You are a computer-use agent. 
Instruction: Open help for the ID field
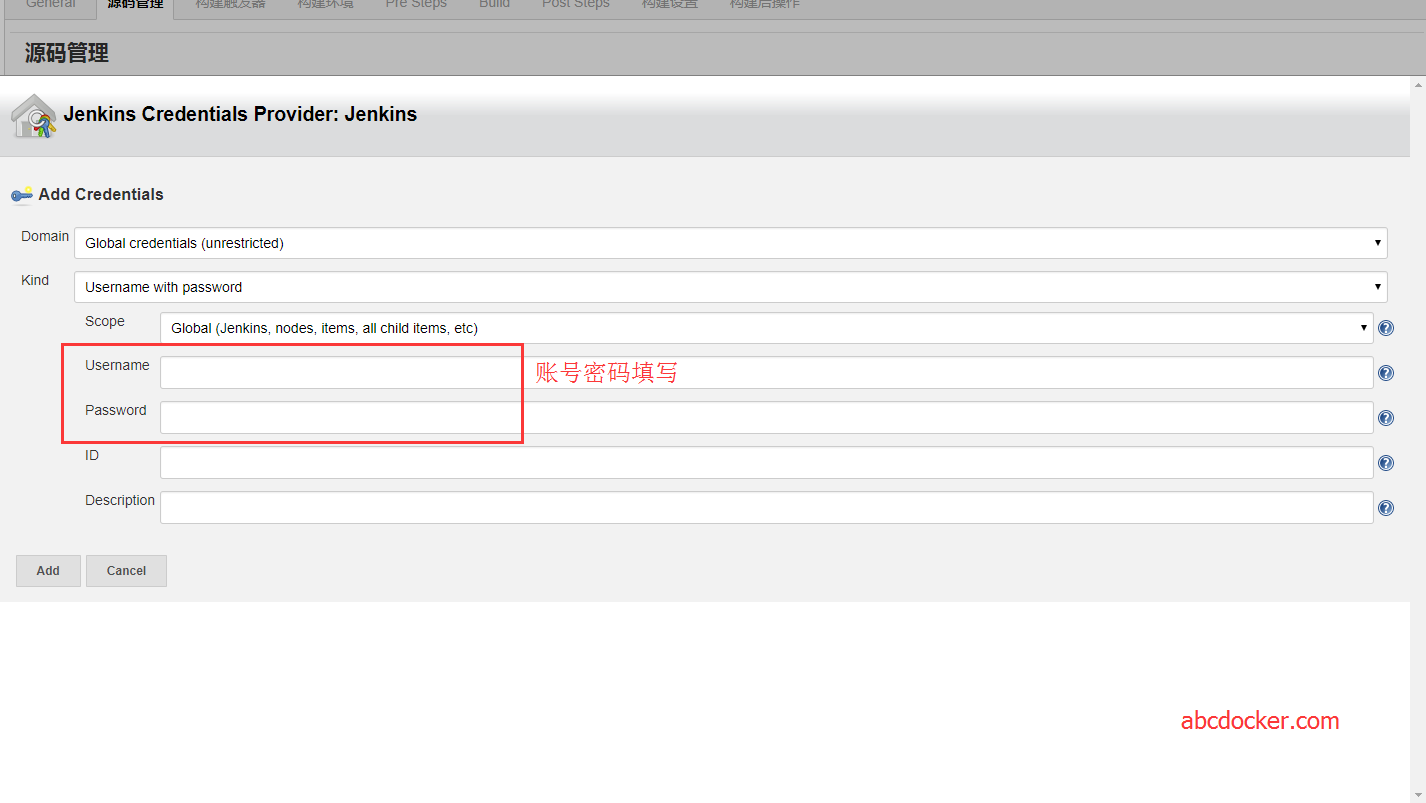(1386, 462)
